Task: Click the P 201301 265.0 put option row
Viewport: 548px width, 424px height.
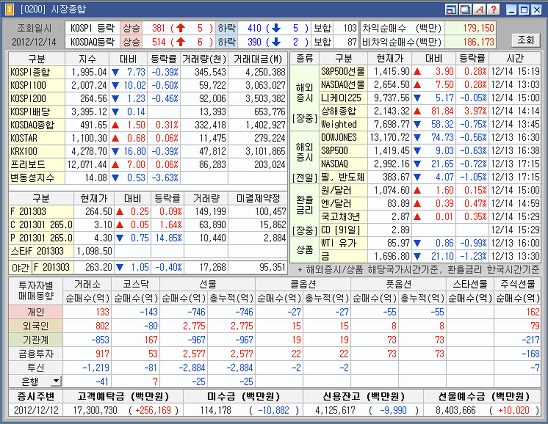Action: 41,238
